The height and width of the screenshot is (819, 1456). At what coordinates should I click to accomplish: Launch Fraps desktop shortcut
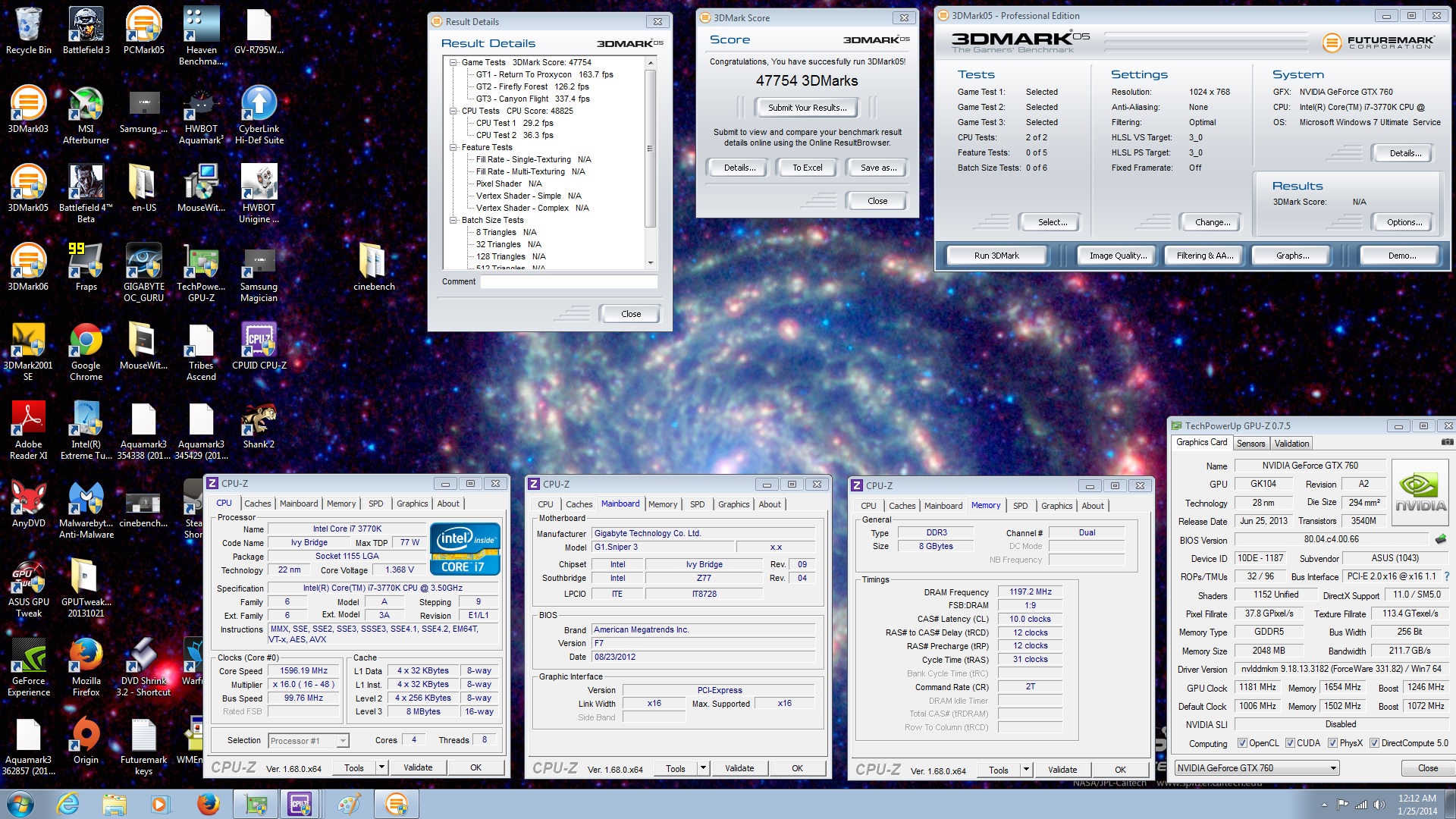point(86,267)
